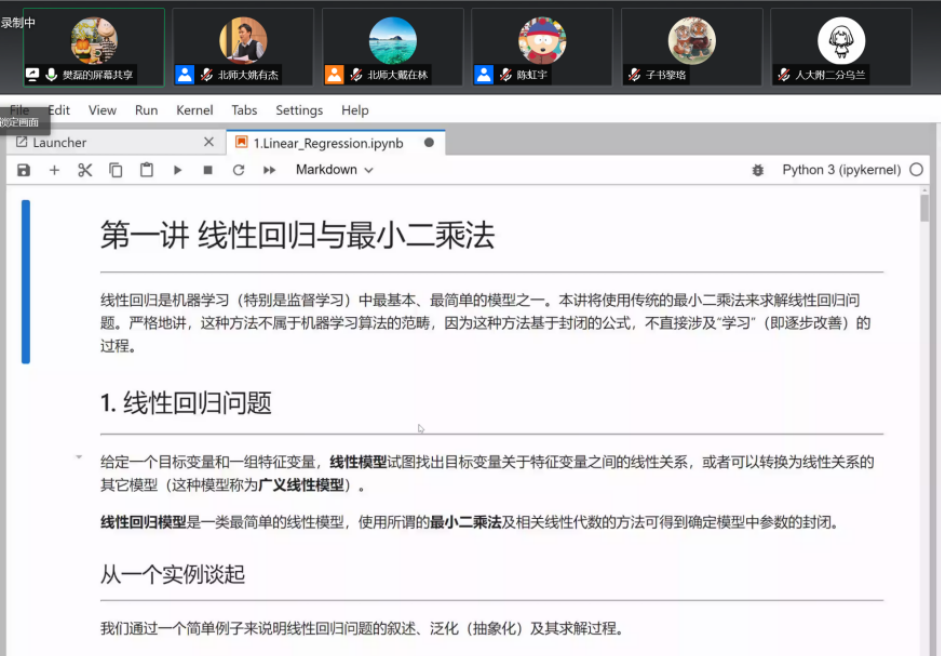Close the Launcher tab
Image resolution: width=941 pixels, height=656 pixels.
209,143
